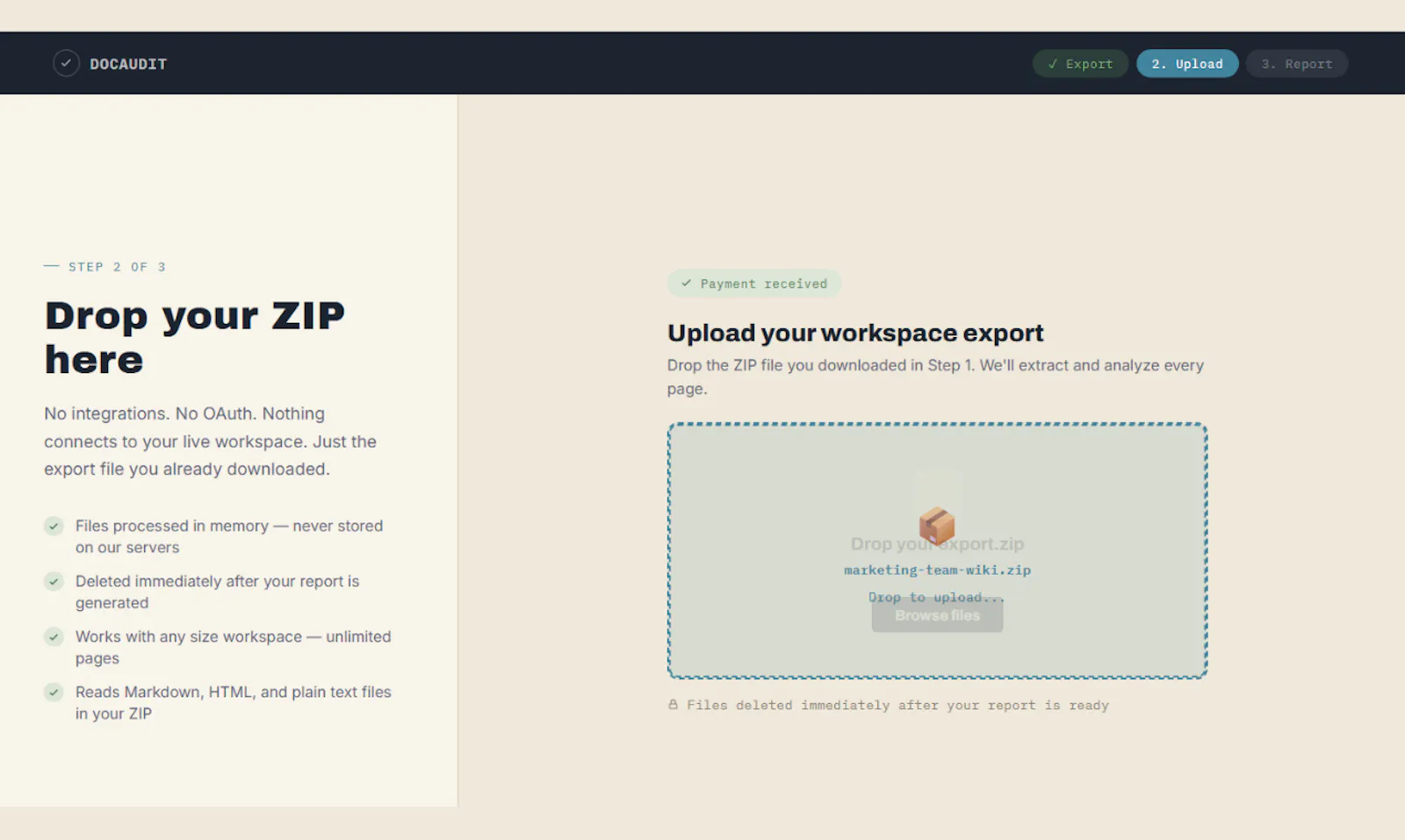Click 'Reads Markdown, HTML, and plain text' text
1405x840 pixels.
[x=234, y=702]
